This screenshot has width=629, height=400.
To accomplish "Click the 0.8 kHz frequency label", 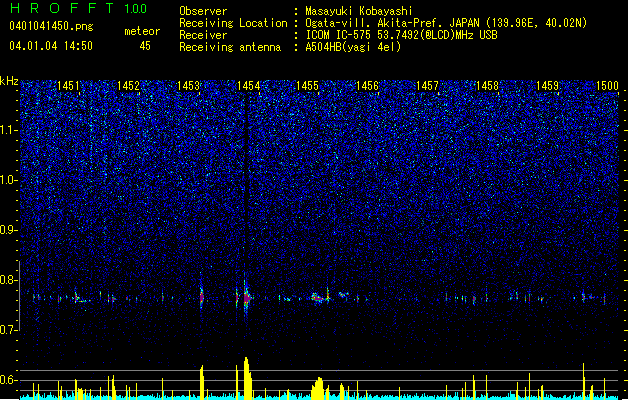I will 9,280.
